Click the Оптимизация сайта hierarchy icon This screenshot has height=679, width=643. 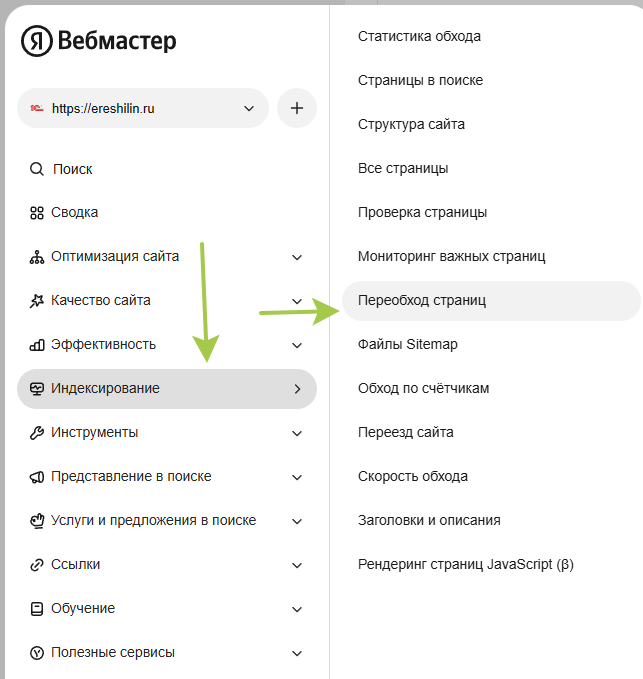(37, 257)
